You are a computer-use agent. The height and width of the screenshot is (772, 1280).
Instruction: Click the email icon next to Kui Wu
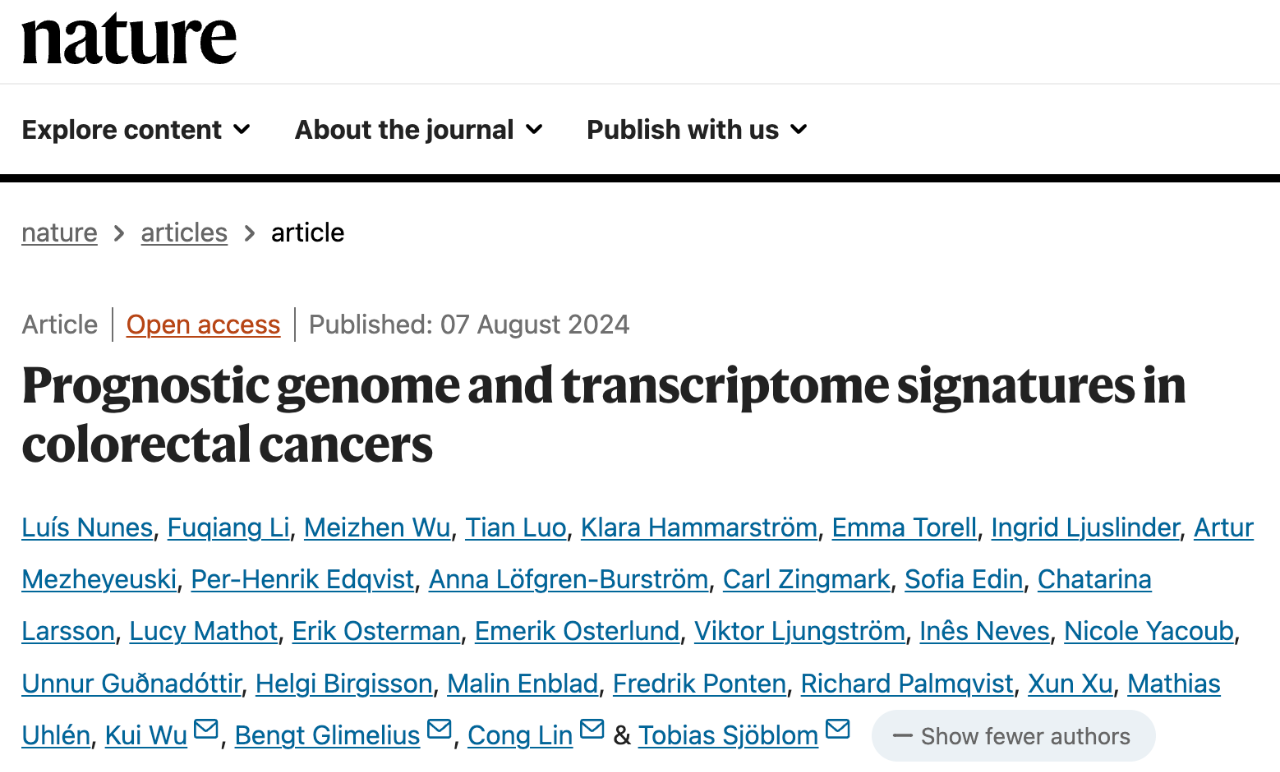206,731
